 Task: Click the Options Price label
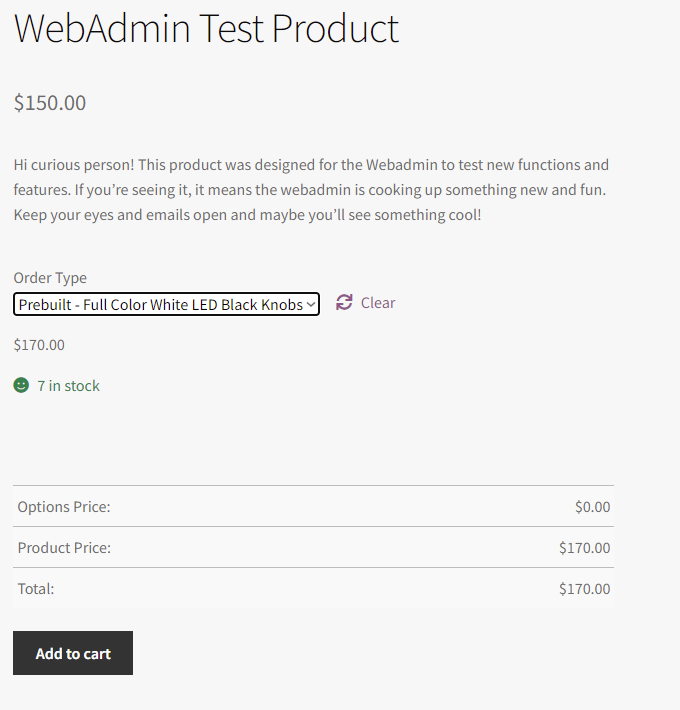pos(64,507)
